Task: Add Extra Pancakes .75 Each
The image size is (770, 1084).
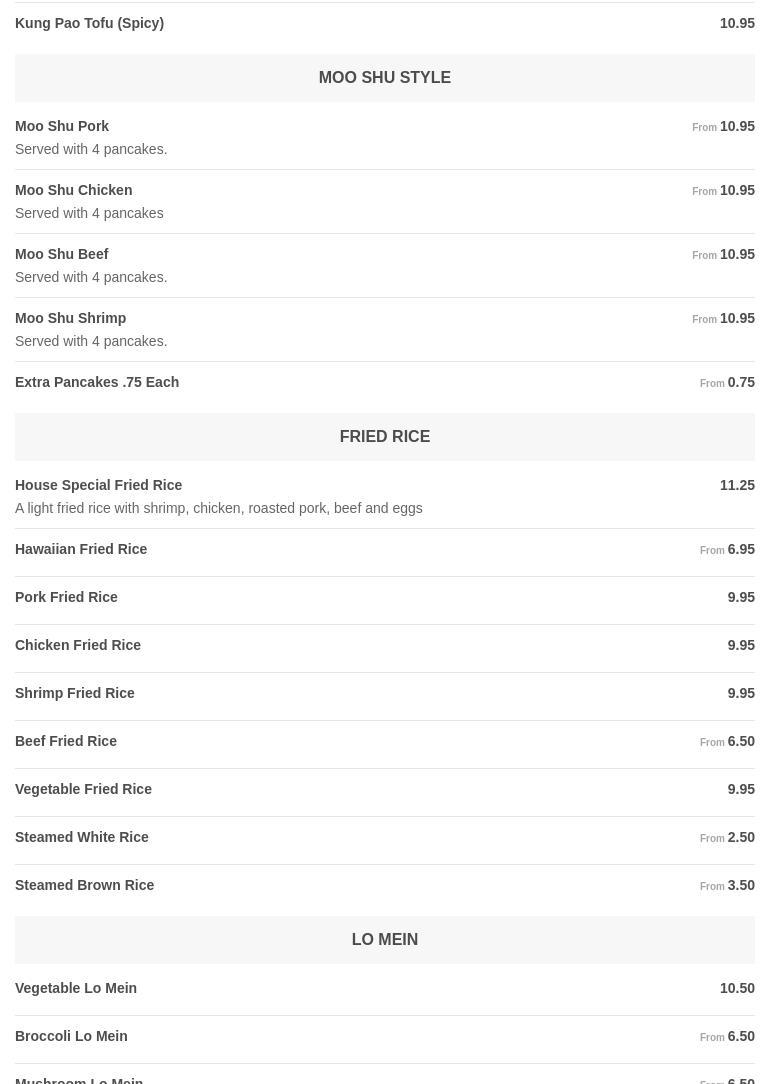Action: point(385,382)
